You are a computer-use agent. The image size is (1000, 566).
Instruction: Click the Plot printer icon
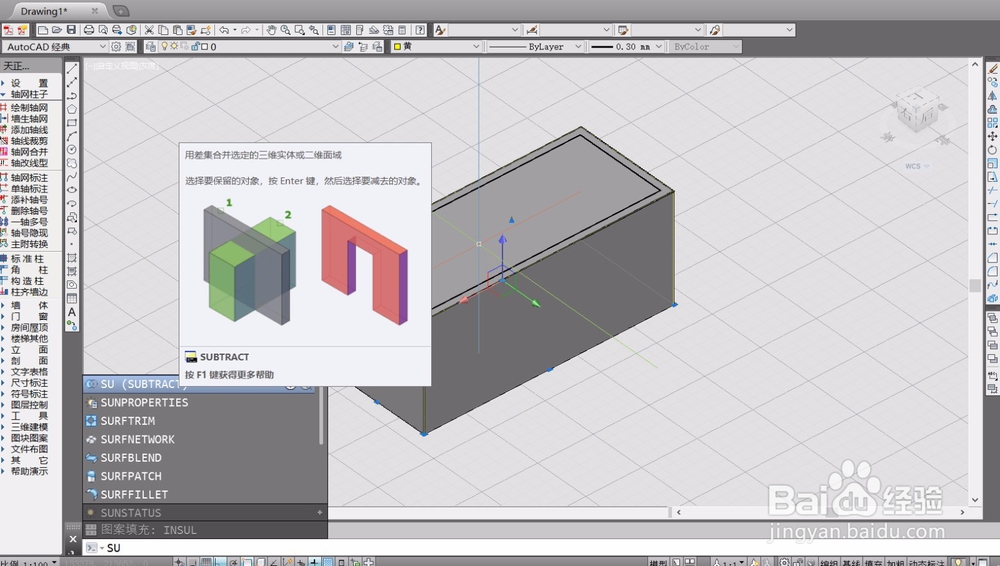point(89,30)
